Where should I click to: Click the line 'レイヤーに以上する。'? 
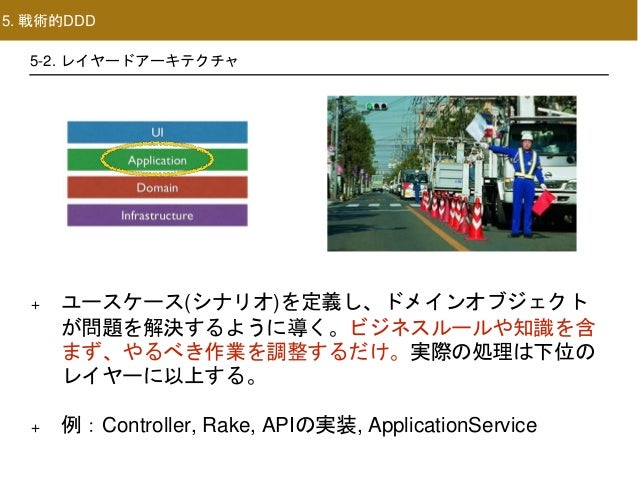tap(160, 376)
